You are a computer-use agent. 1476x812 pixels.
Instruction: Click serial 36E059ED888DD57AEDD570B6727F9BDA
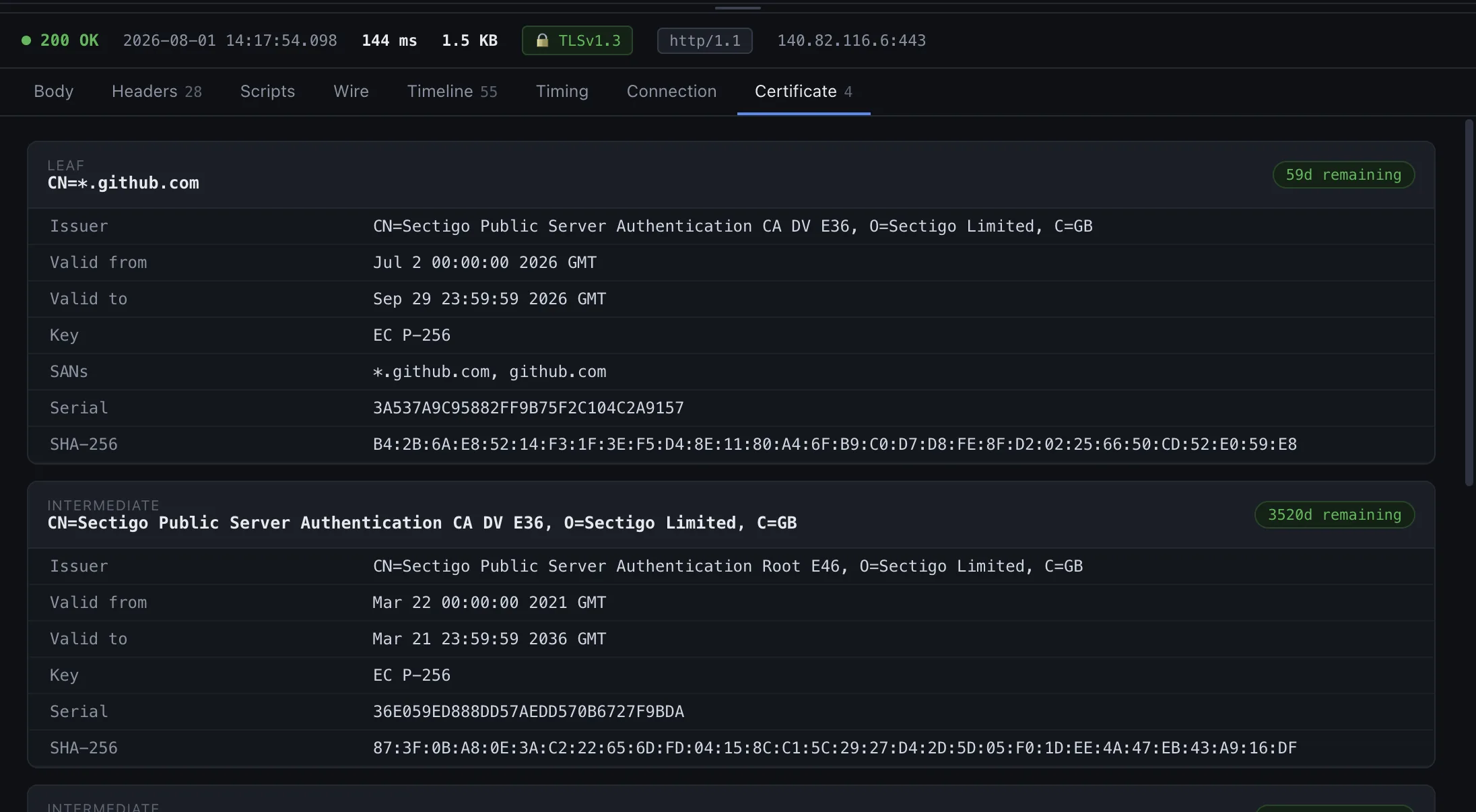click(529, 712)
